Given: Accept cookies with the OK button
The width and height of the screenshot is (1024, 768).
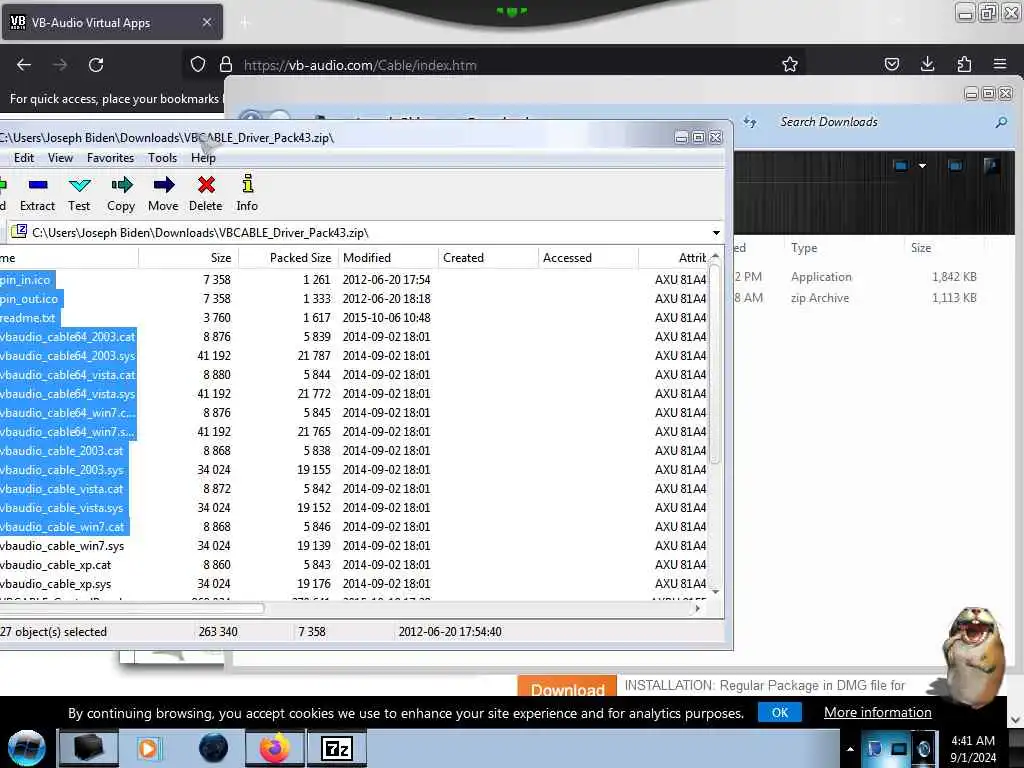Looking at the screenshot, I should pyautogui.click(x=780, y=712).
